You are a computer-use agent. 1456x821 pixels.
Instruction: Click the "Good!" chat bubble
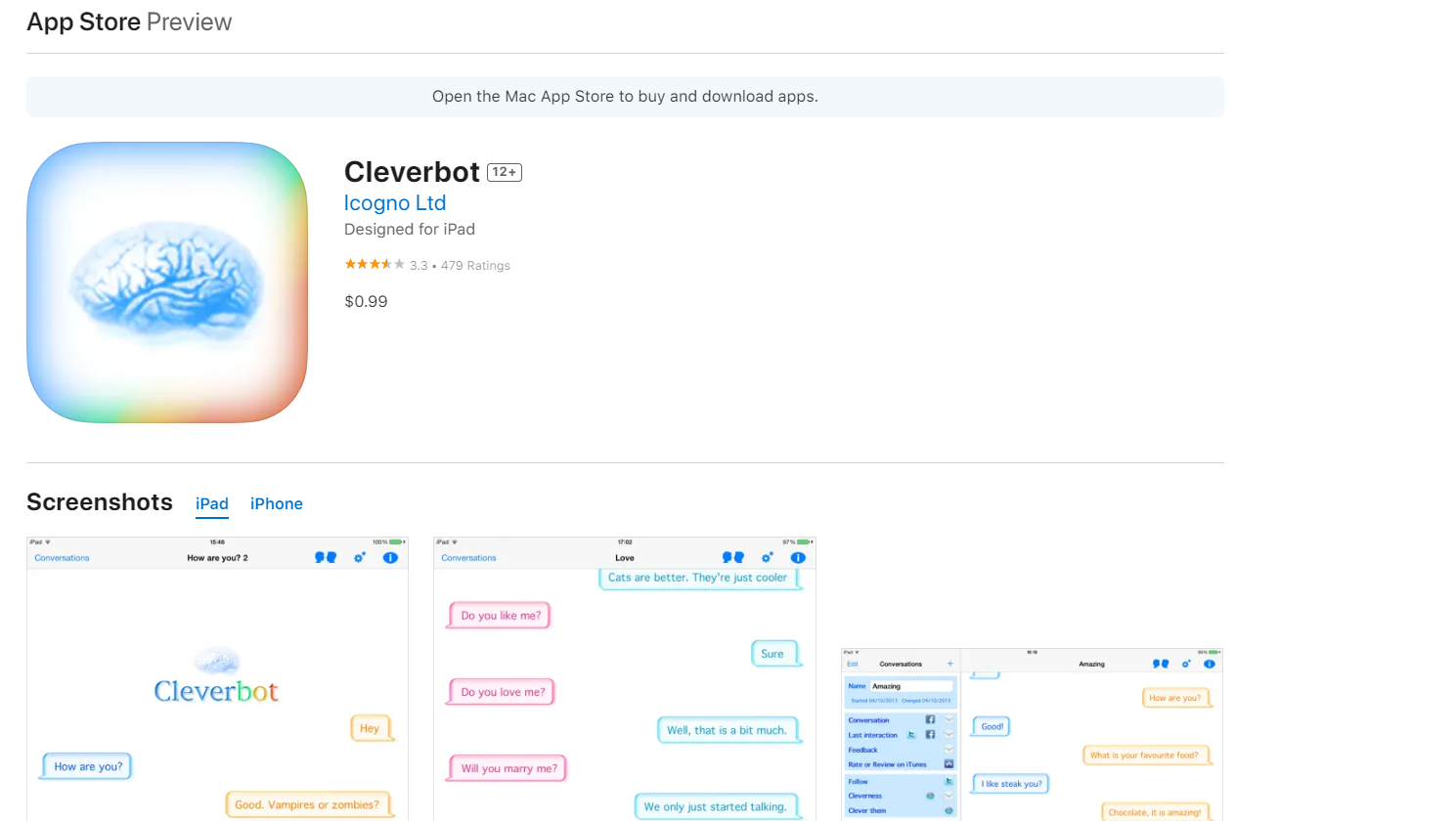992,726
